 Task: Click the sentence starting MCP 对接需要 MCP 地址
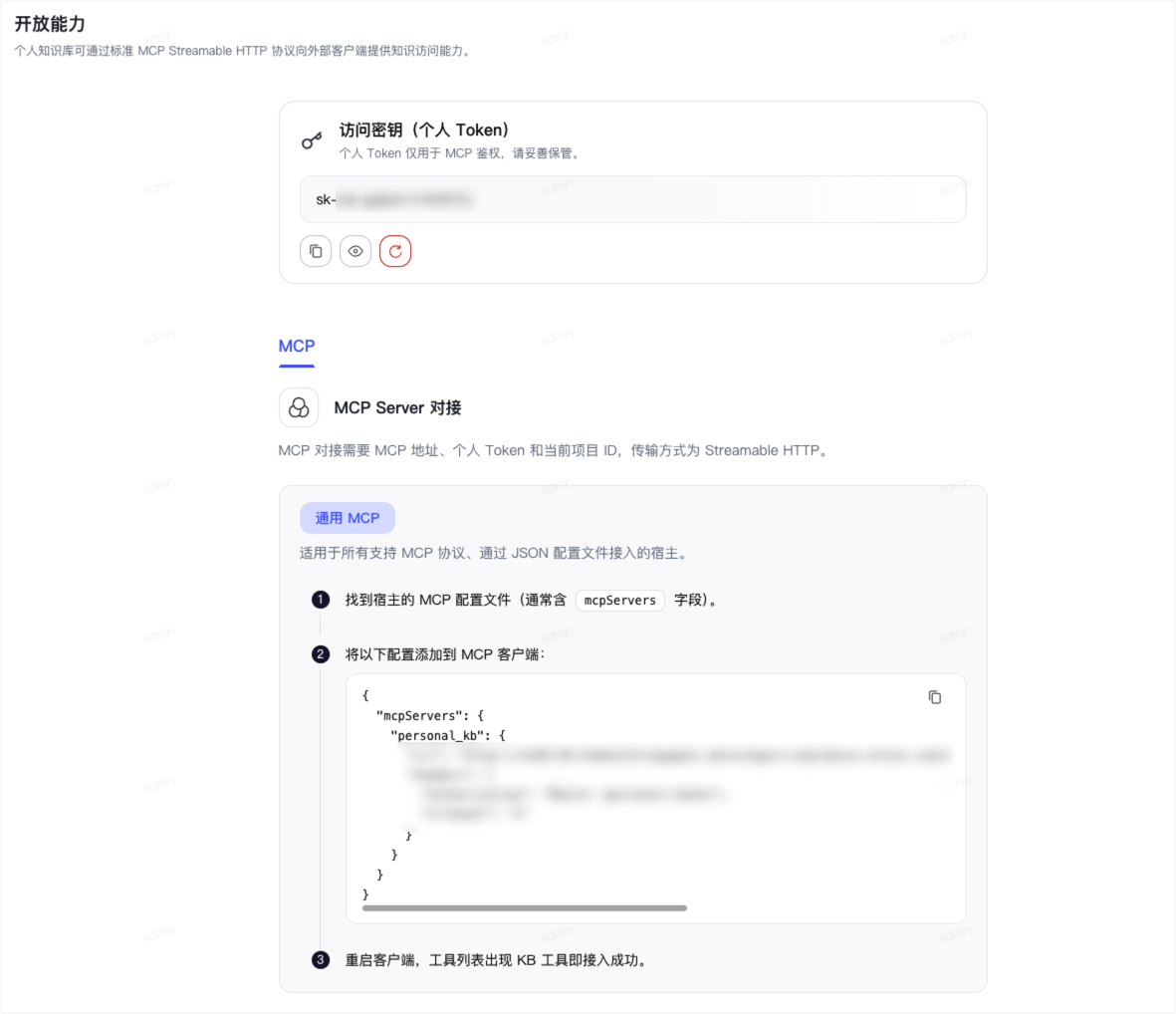555,450
